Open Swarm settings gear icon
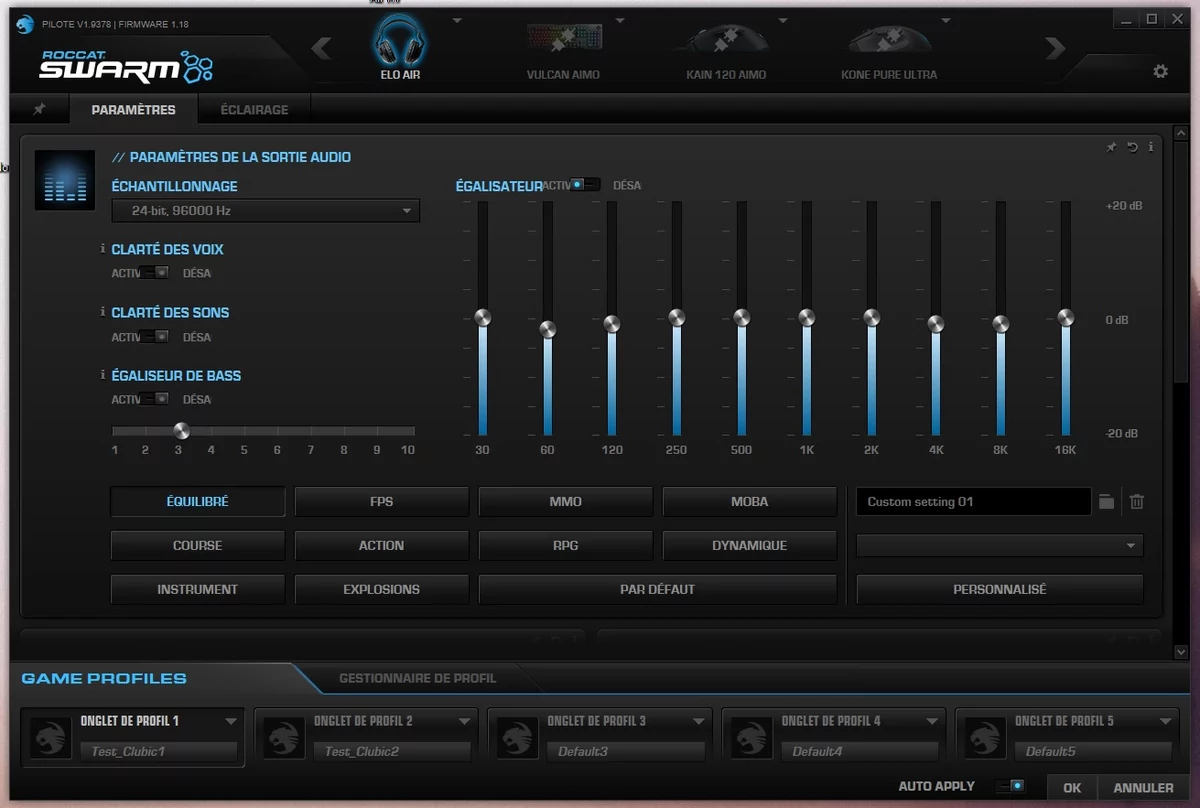Image resolution: width=1200 pixels, height=808 pixels. (x=1160, y=72)
